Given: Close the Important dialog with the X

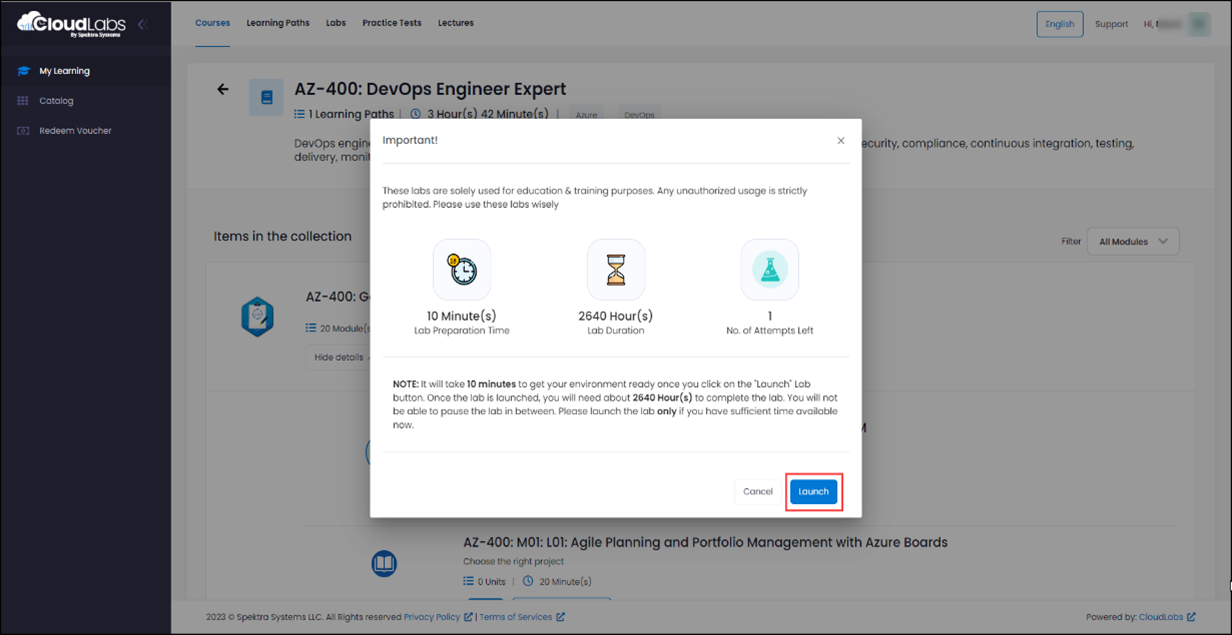Looking at the screenshot, I should (x=841, y=141).
